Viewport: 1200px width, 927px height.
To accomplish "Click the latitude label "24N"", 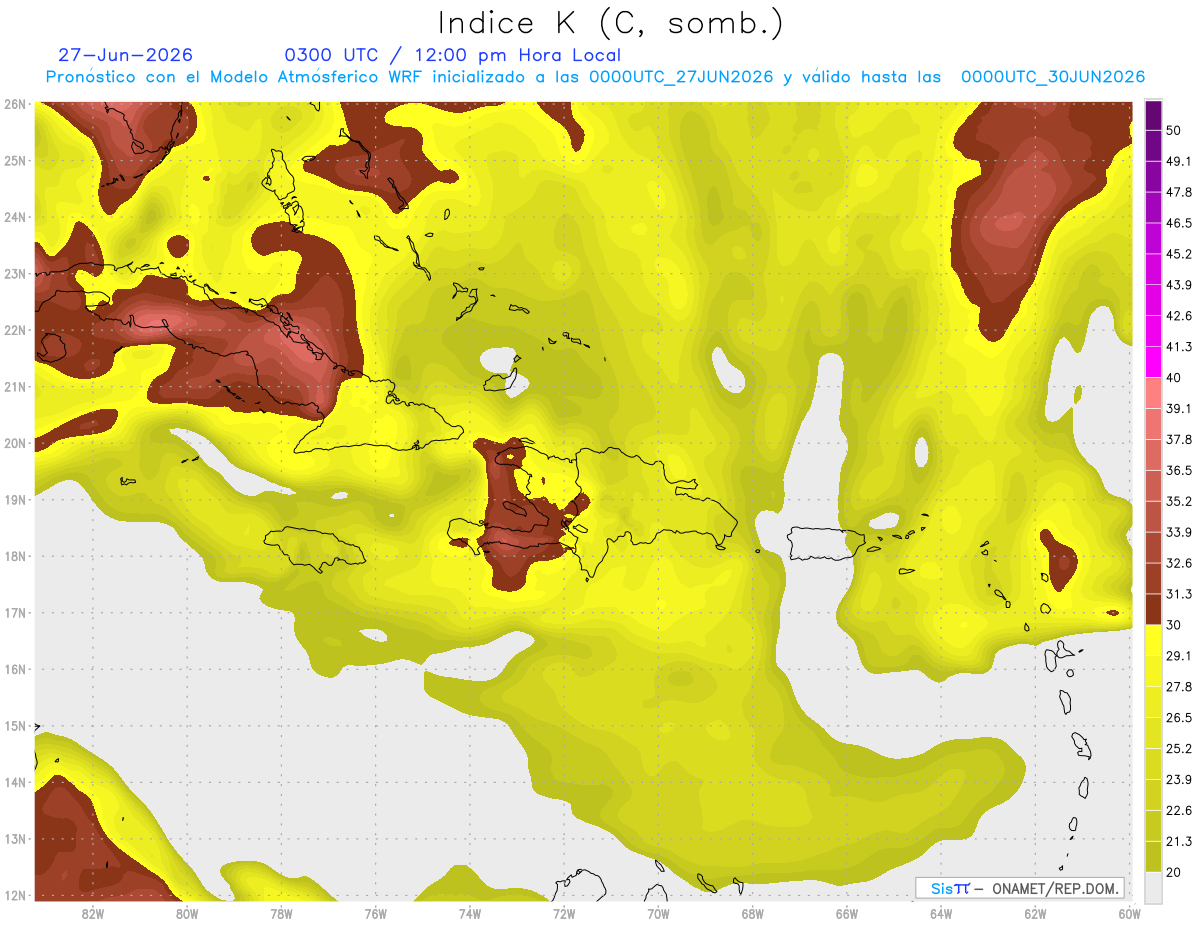I will click(15, 217).
